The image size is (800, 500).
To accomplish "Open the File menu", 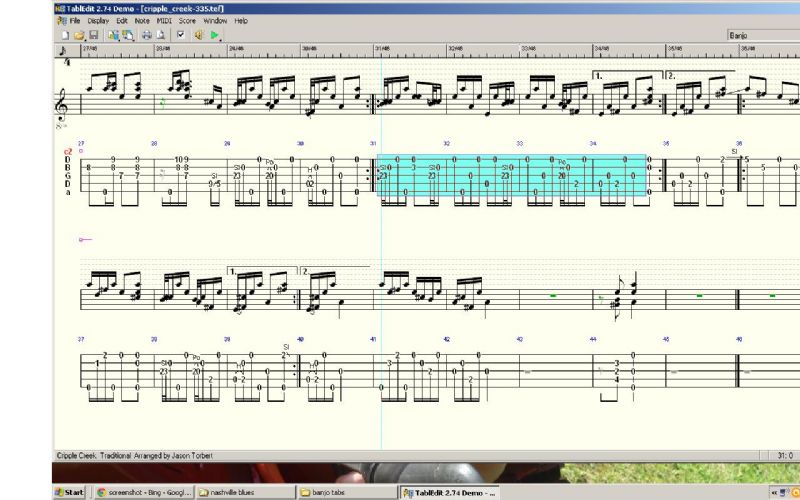I will pos(75,21).
